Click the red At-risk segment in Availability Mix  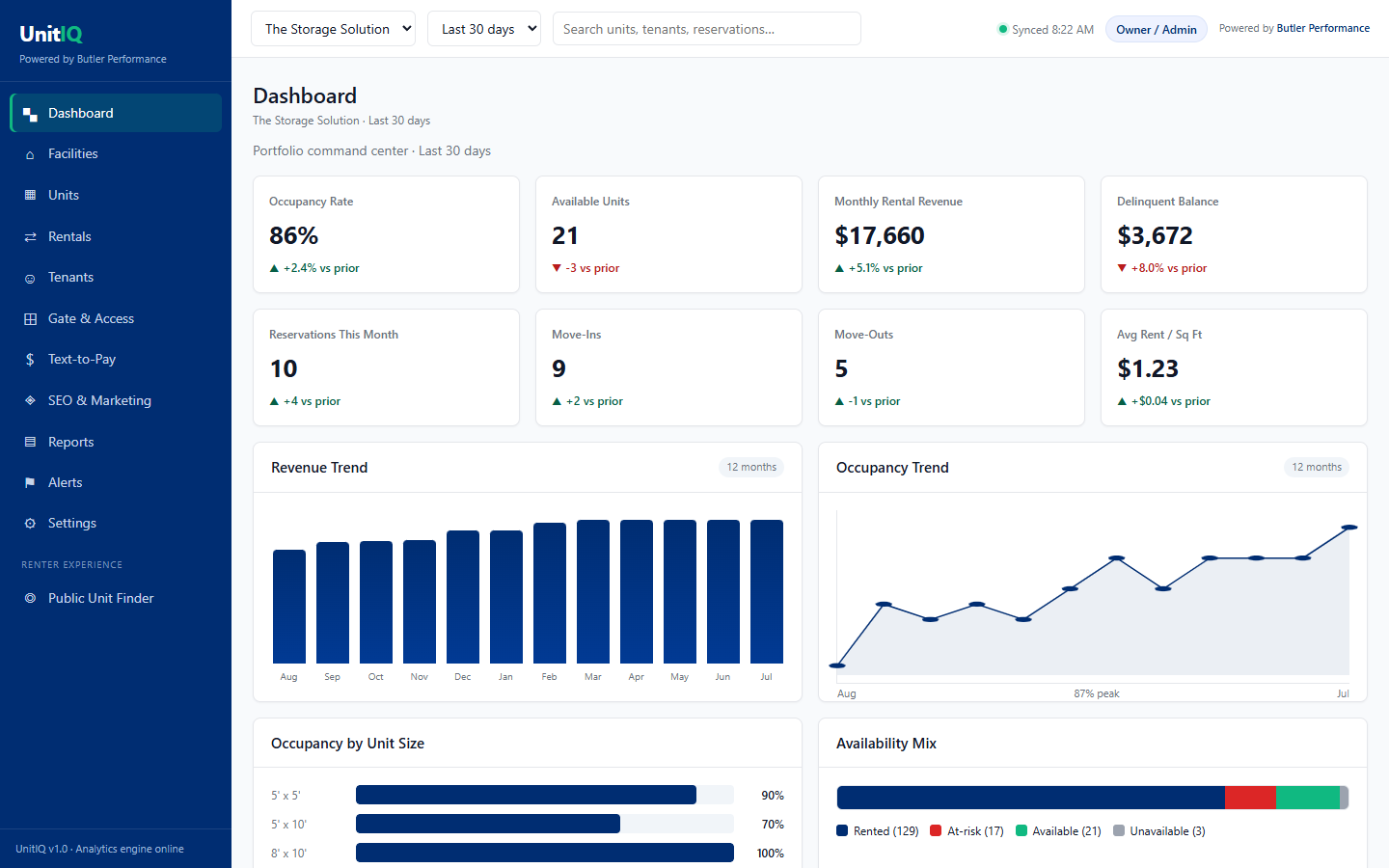tap(1250, 798)
